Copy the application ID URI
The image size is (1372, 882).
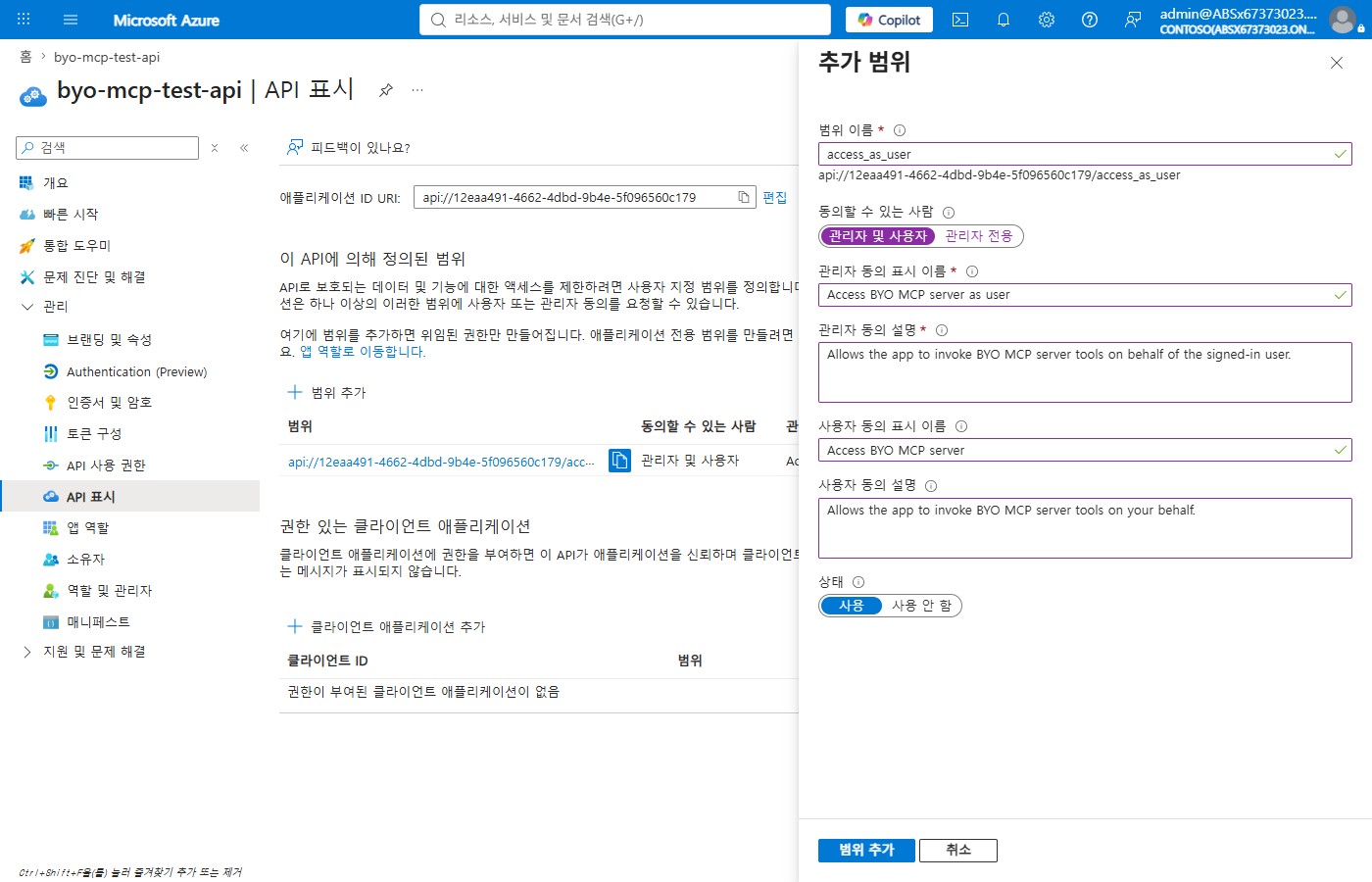click(744, 197)
